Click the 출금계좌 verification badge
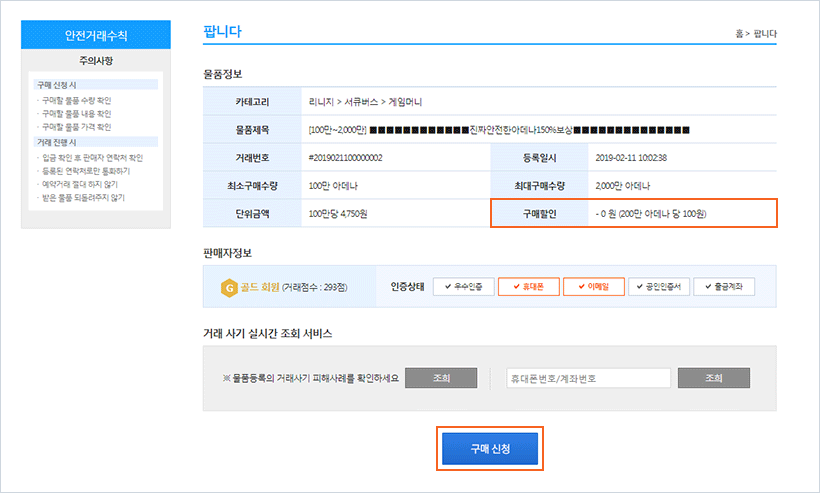Image resolution: width=820 pixels, height=493 pixels. 724,286
